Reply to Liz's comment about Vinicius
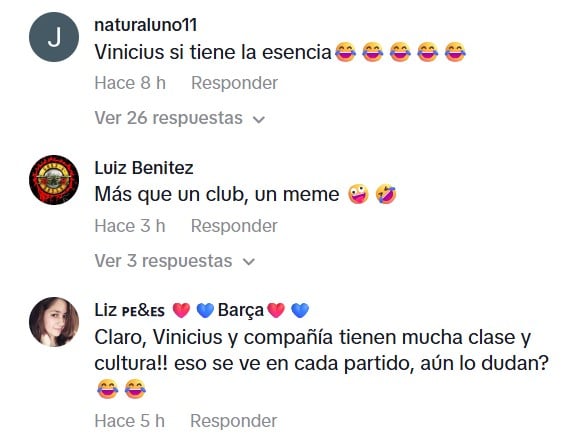Viewport: 581px width, 436px height. tap(233, 421)
